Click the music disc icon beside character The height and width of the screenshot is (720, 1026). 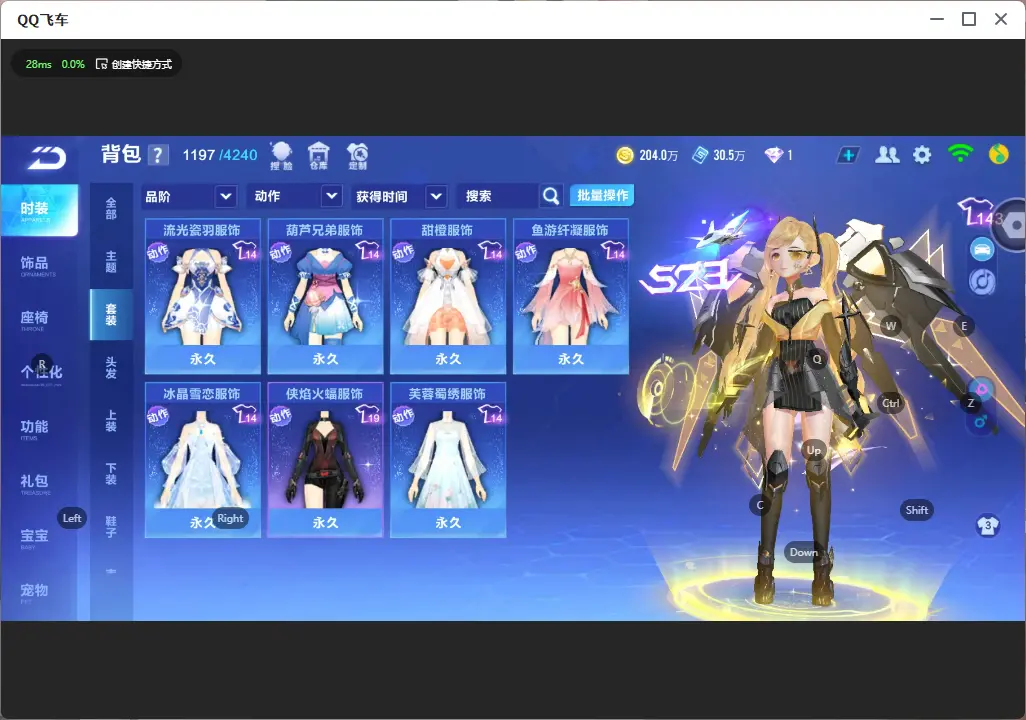982,281
